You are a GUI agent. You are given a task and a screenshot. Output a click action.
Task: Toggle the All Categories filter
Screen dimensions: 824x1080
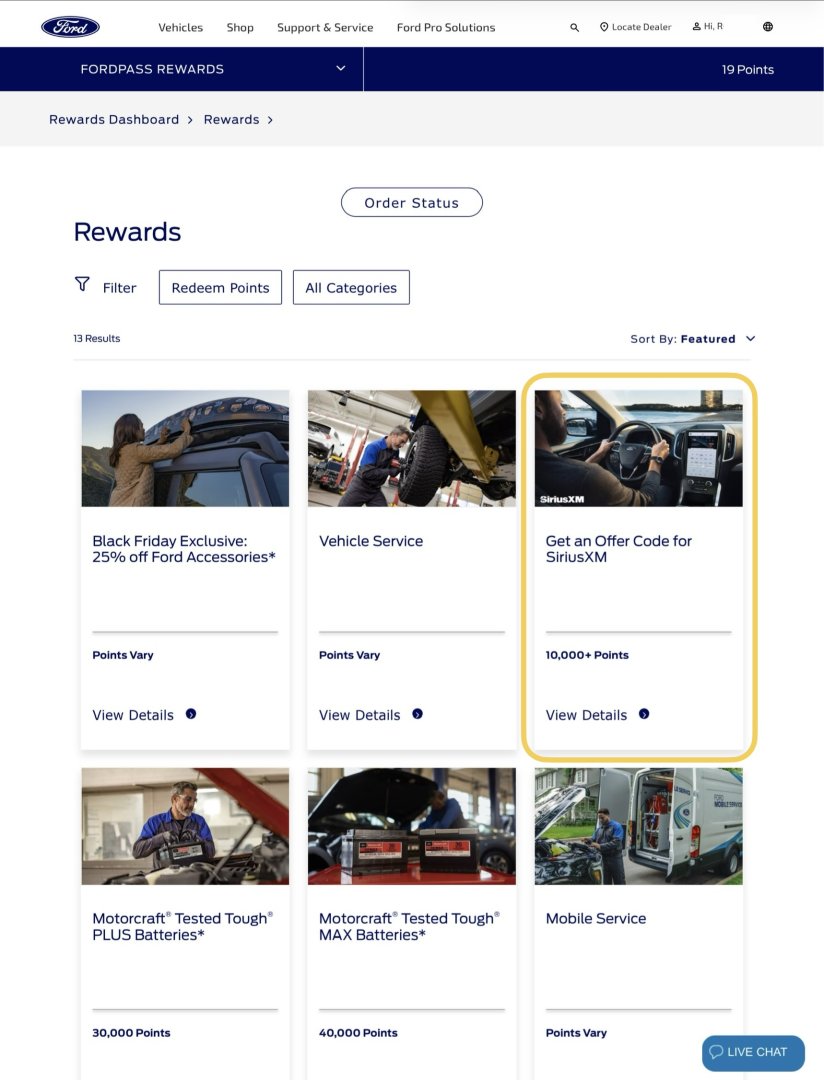click(351, 287)
